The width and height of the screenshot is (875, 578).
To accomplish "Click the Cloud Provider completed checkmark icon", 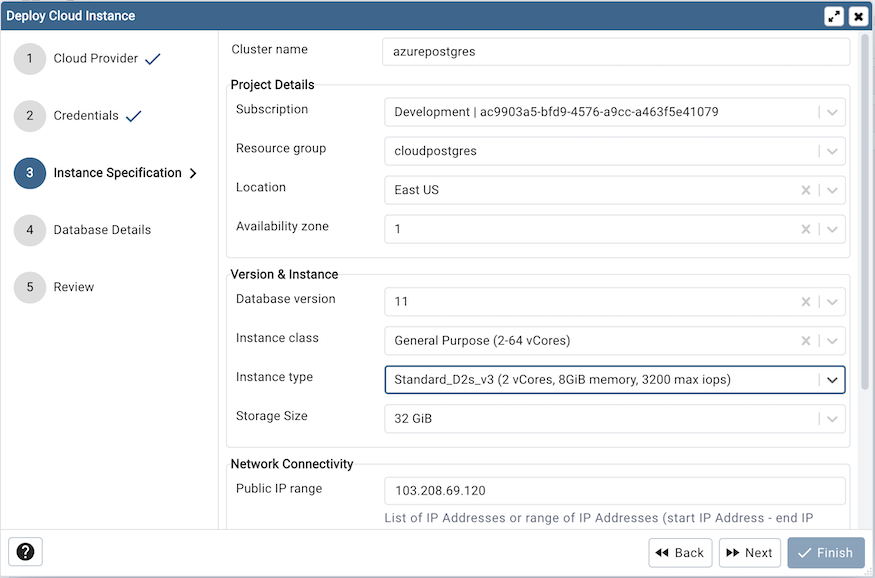I will pos(152,57).
